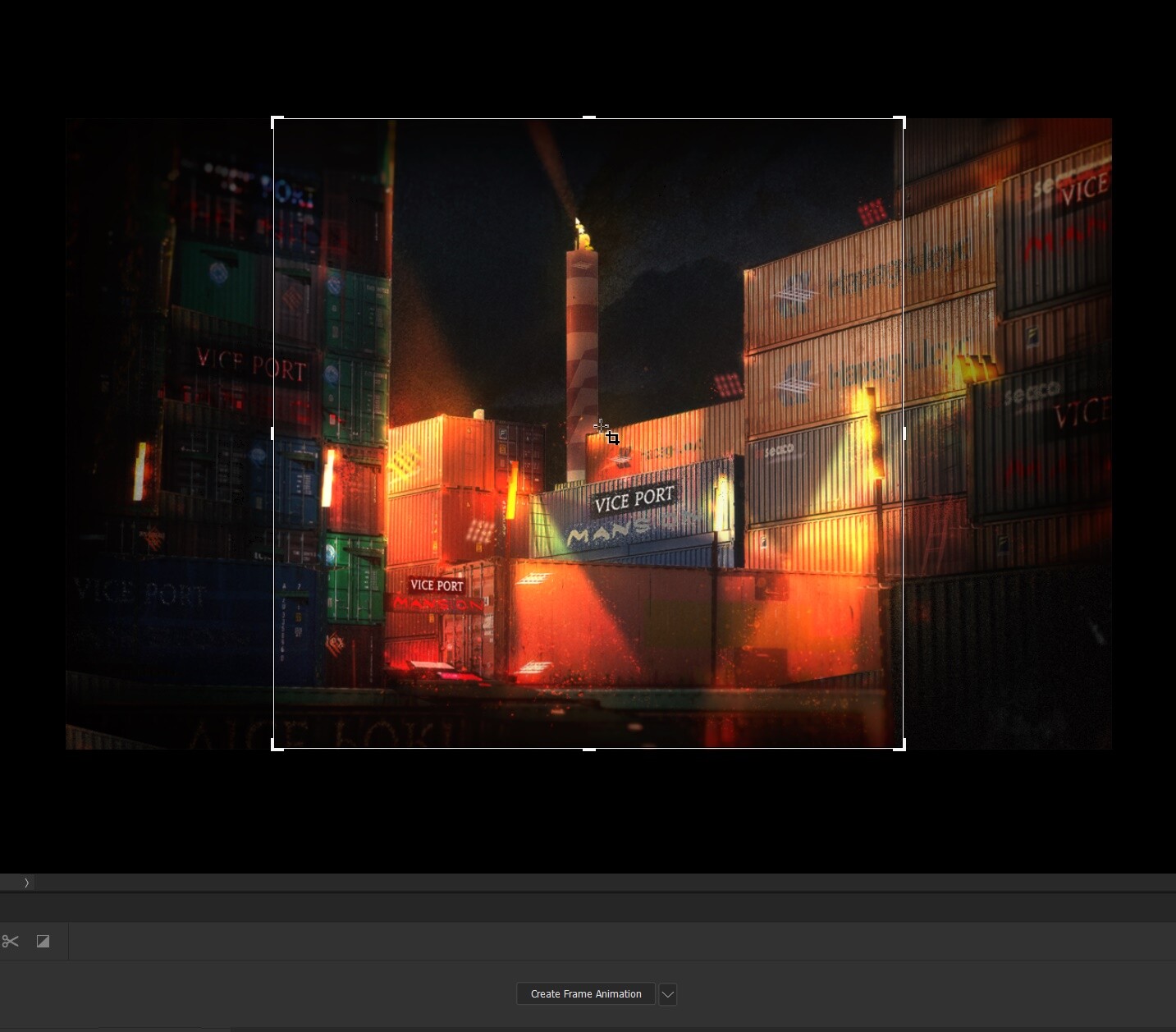Image resolution: width=1176 pixels, height=1032 pixels.
Task: Select the right-middle crop edge handle
Action: click(904, 433)
